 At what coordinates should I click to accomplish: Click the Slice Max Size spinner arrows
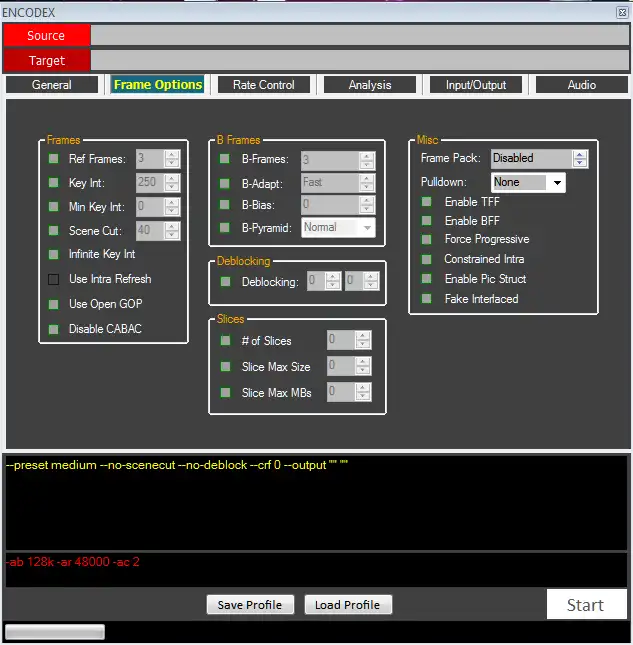(x=363, y=366)
